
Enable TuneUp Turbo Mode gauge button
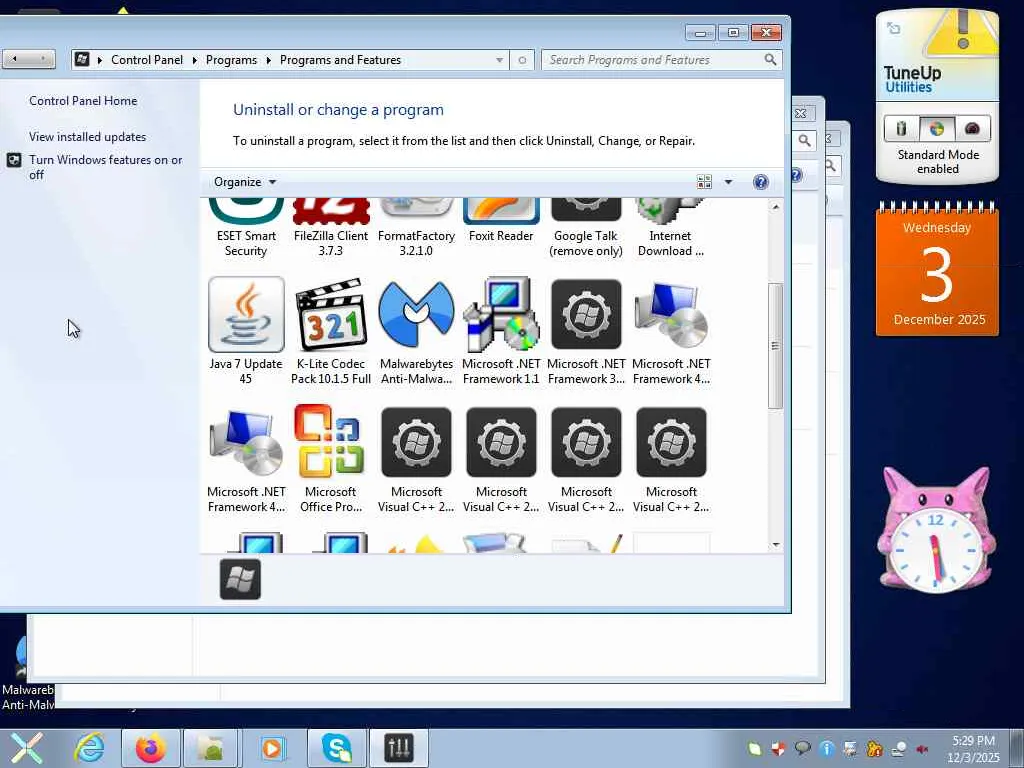pyautogui.click(x=972, y=129)
